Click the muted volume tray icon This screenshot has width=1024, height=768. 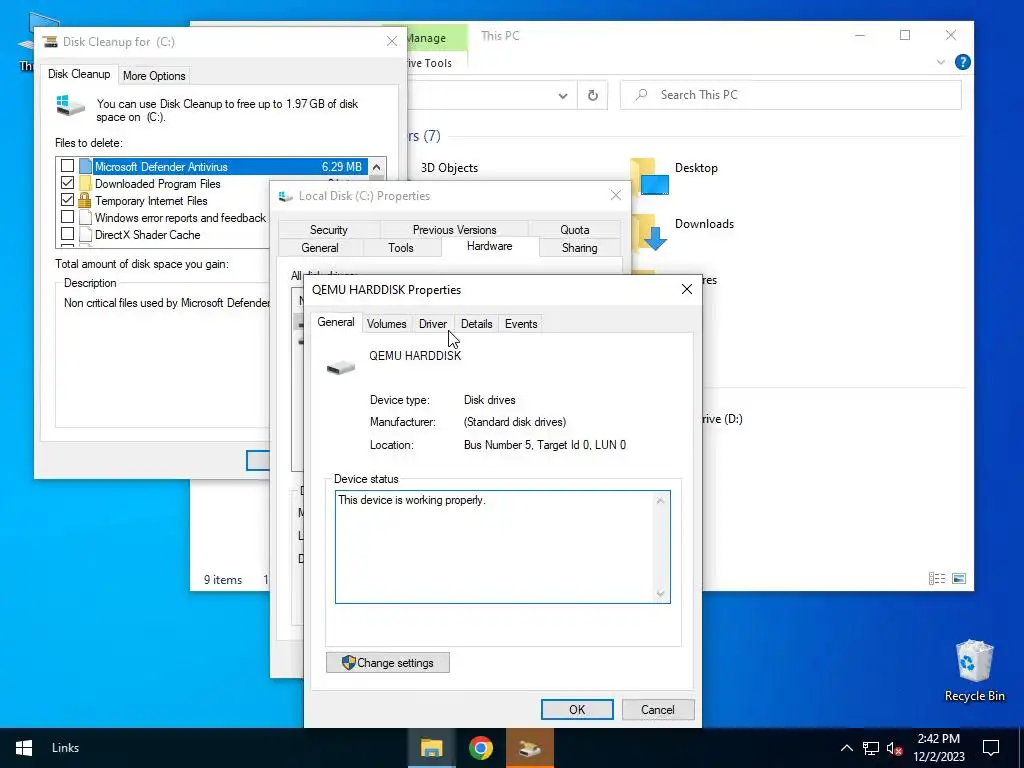coord(894,748)
